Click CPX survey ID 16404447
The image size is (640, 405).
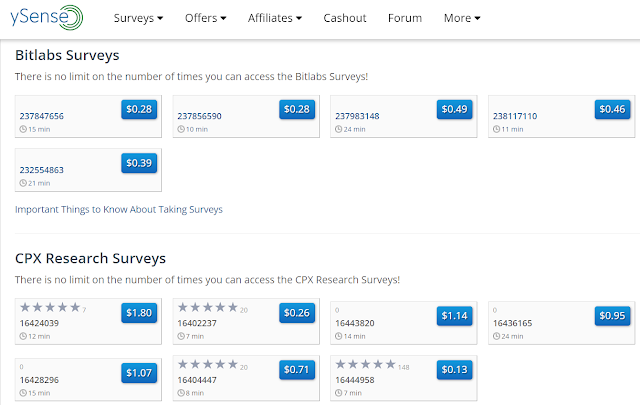(197, 380)
